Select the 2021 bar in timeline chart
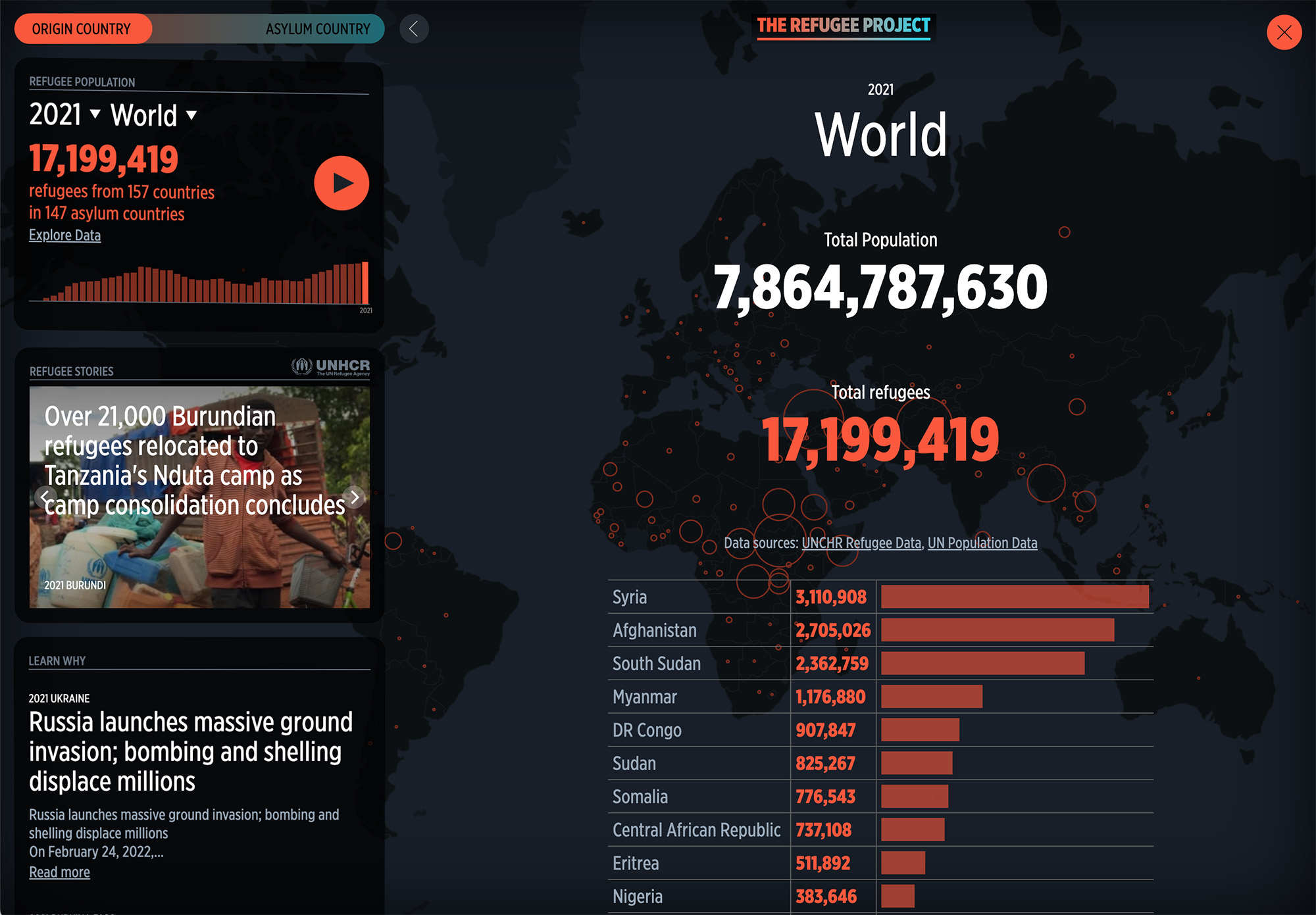 (x=365, y=283)
